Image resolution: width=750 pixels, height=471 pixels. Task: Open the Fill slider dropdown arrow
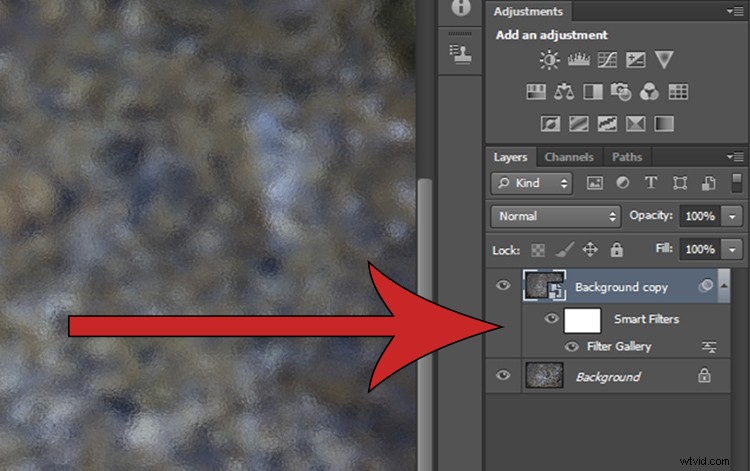point(732,249)
